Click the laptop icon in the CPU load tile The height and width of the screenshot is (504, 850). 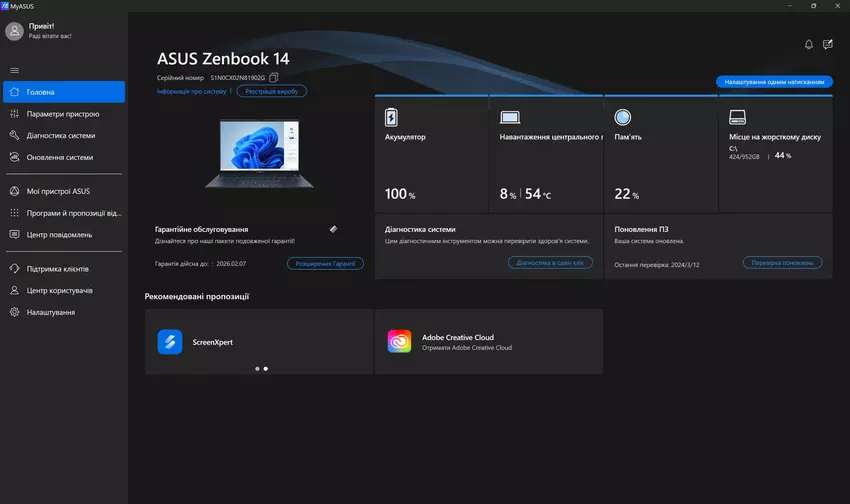point(509,117)
